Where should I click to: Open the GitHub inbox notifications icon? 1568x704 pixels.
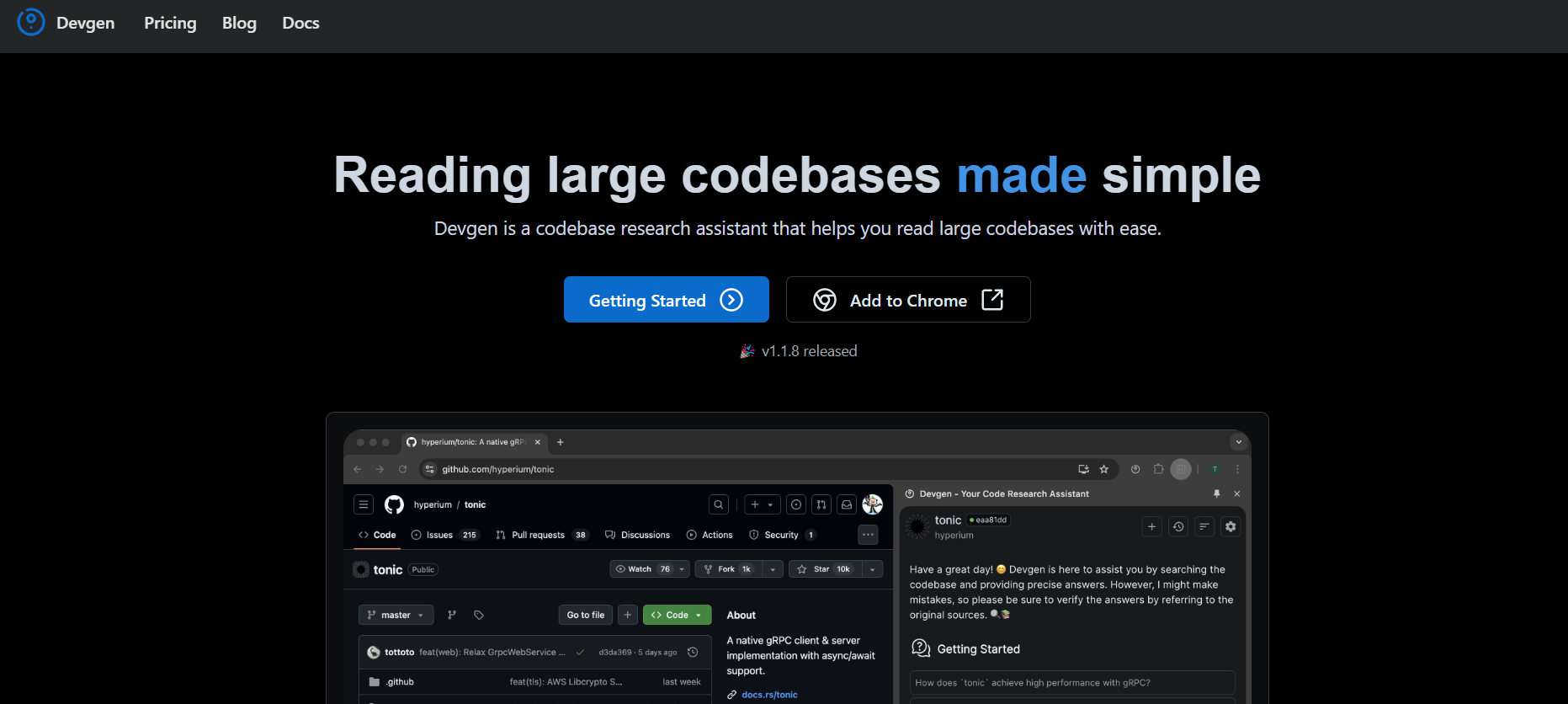847,504
